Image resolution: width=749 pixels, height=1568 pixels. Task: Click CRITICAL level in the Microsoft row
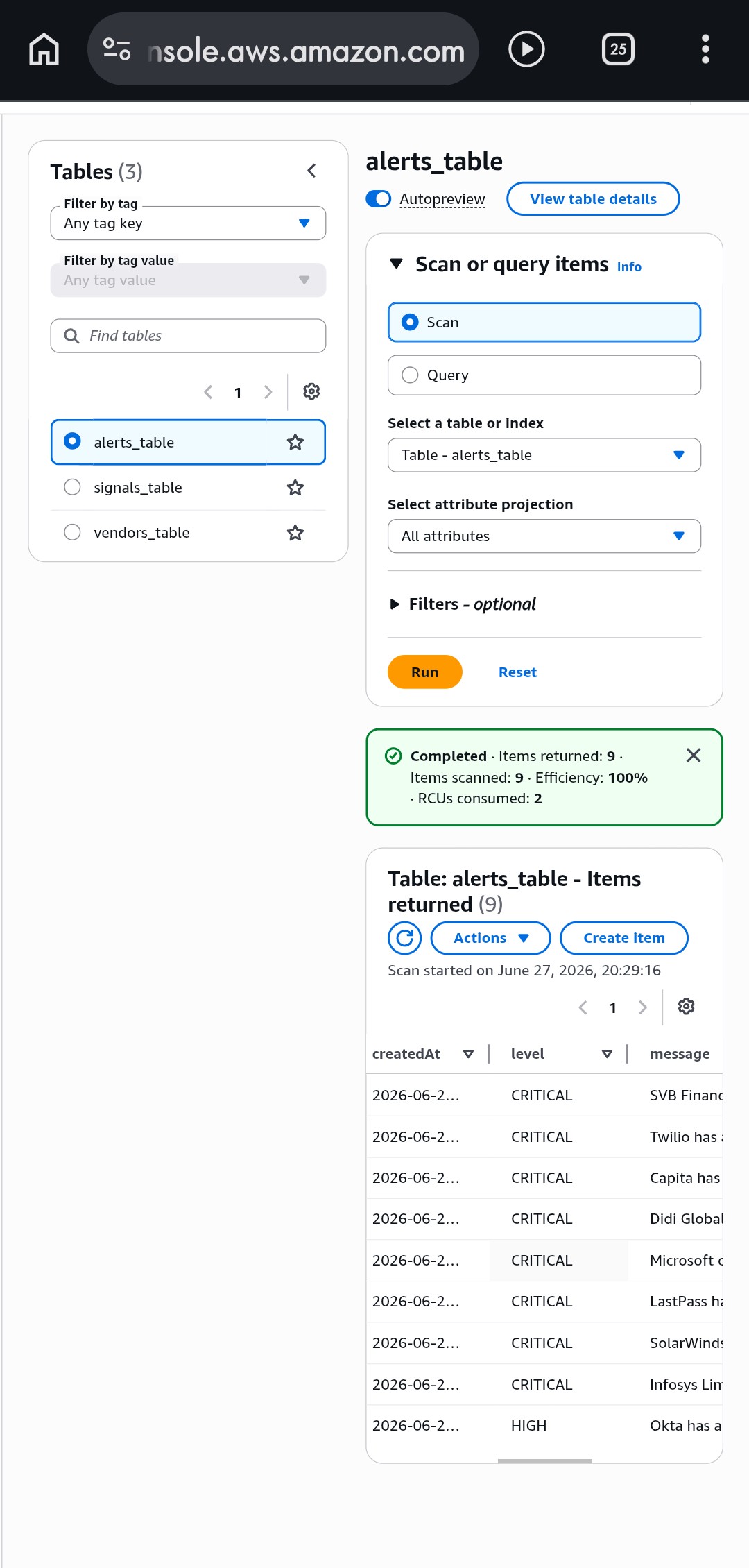coord(542,1261)
